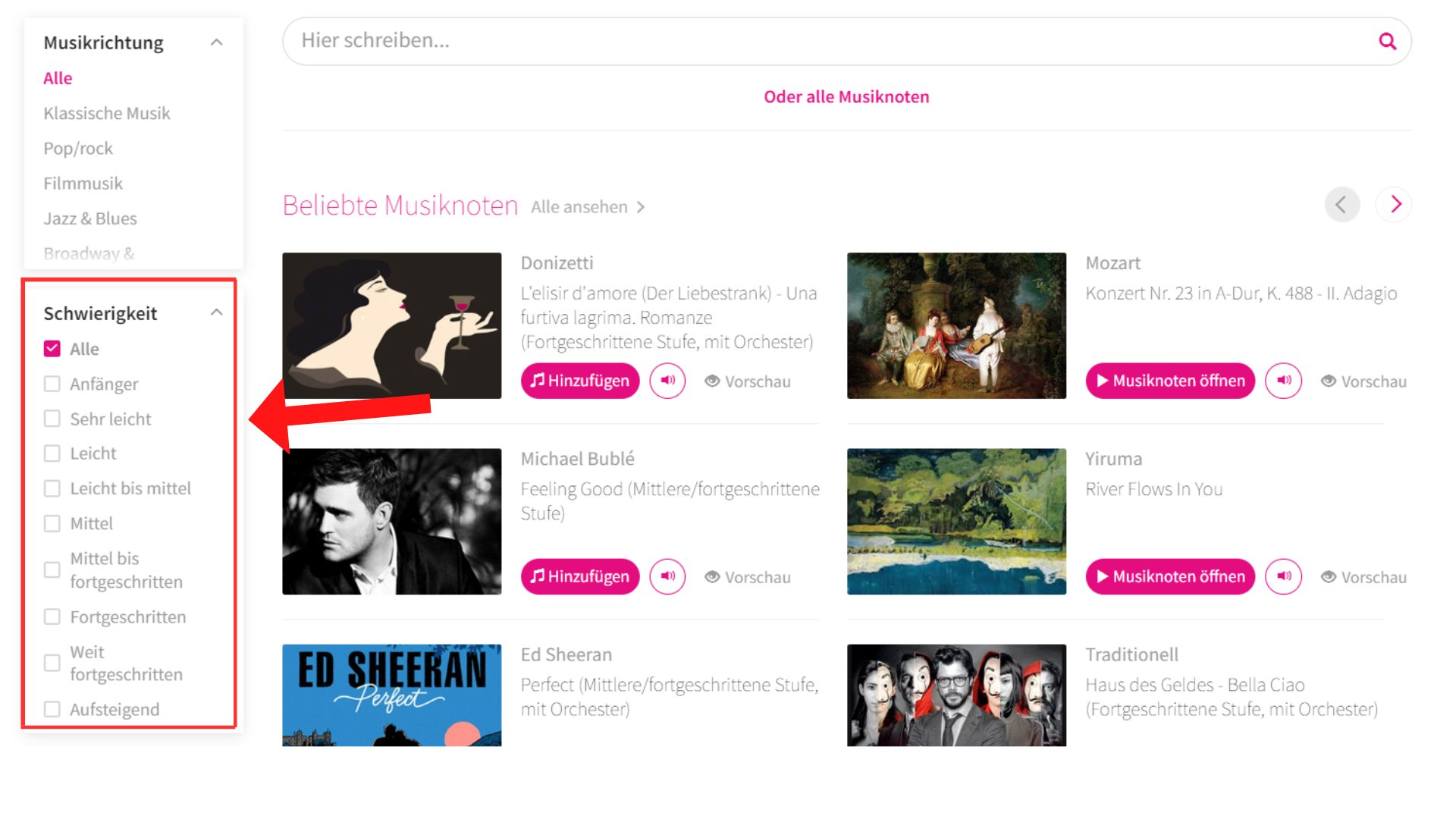This screenshot has height=819, width=1456.
Task: Add Donizetti piece with Hinzufügen button
Action: (x=580, y=381)
